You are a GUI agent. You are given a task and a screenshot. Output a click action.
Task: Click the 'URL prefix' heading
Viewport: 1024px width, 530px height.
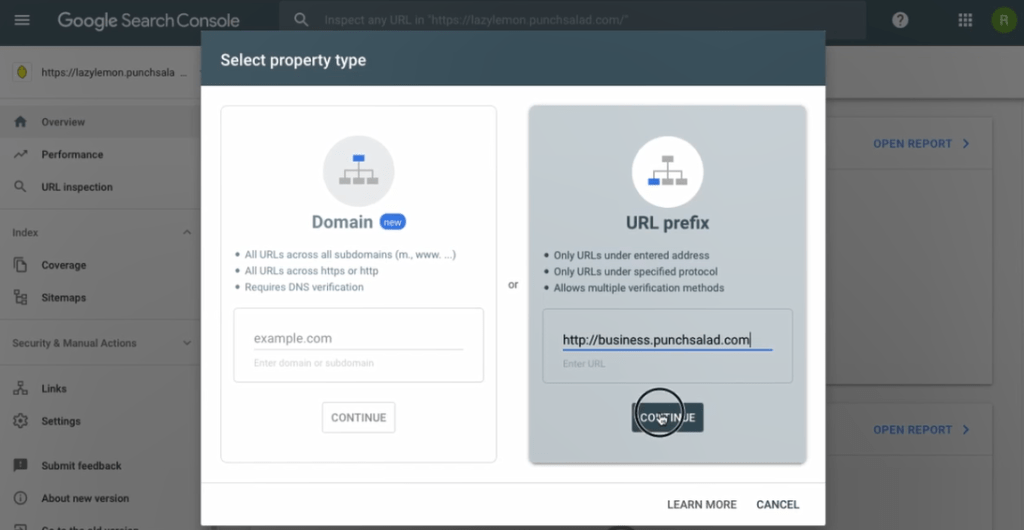coord(667,223)
